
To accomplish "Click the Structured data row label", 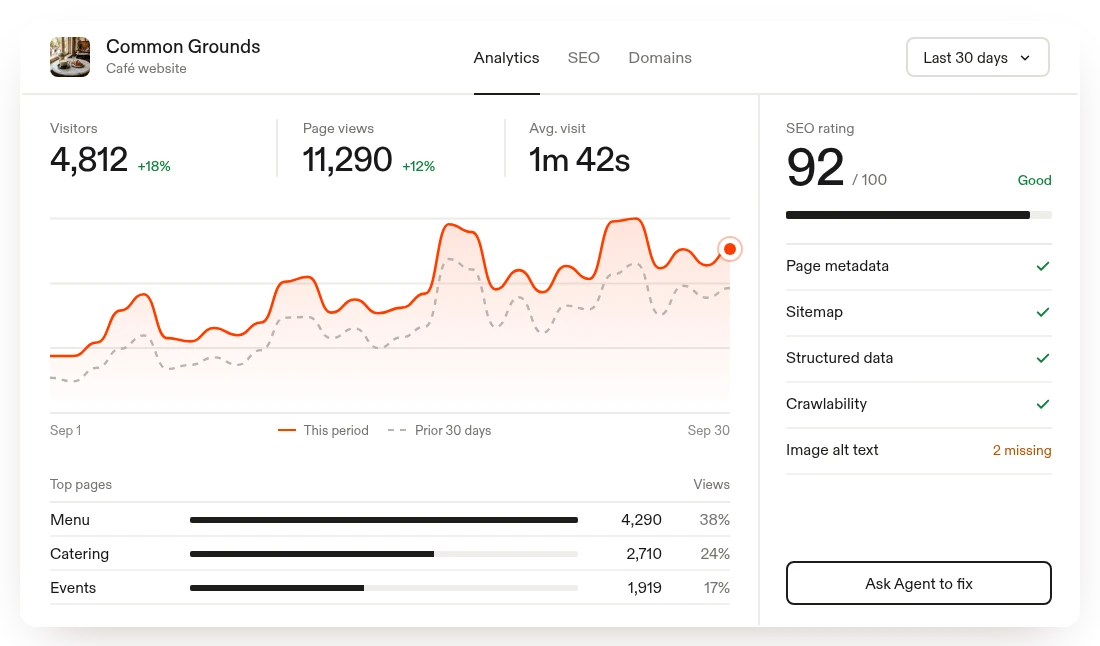I will coord(840,358).
